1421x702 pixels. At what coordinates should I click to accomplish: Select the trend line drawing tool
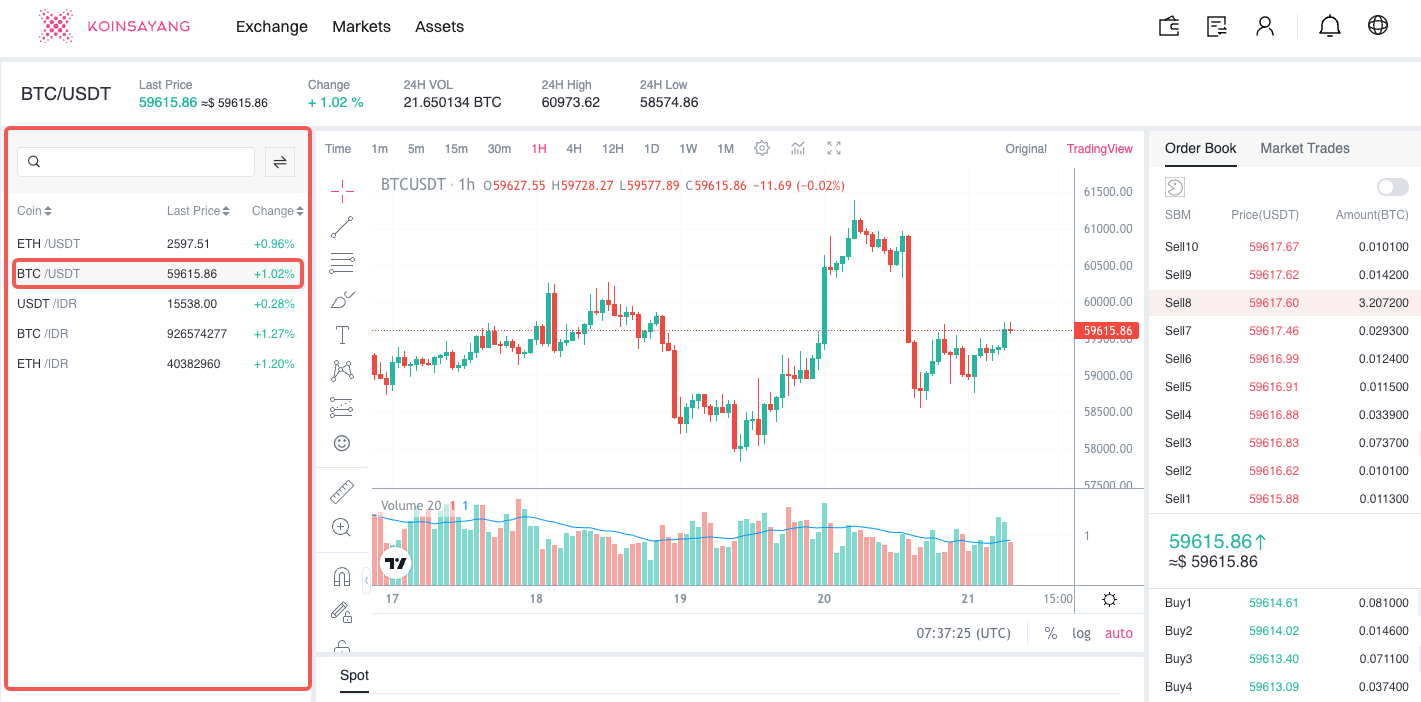click(x=342, y=227)
